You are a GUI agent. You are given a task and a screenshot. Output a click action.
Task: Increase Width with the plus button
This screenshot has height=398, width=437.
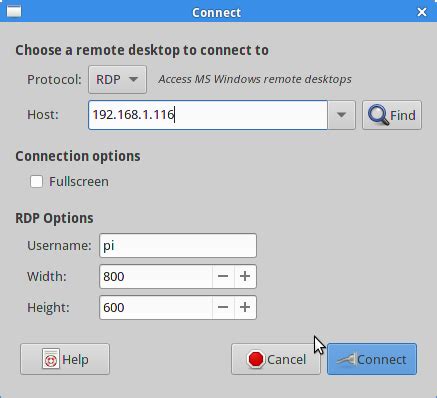245,276
